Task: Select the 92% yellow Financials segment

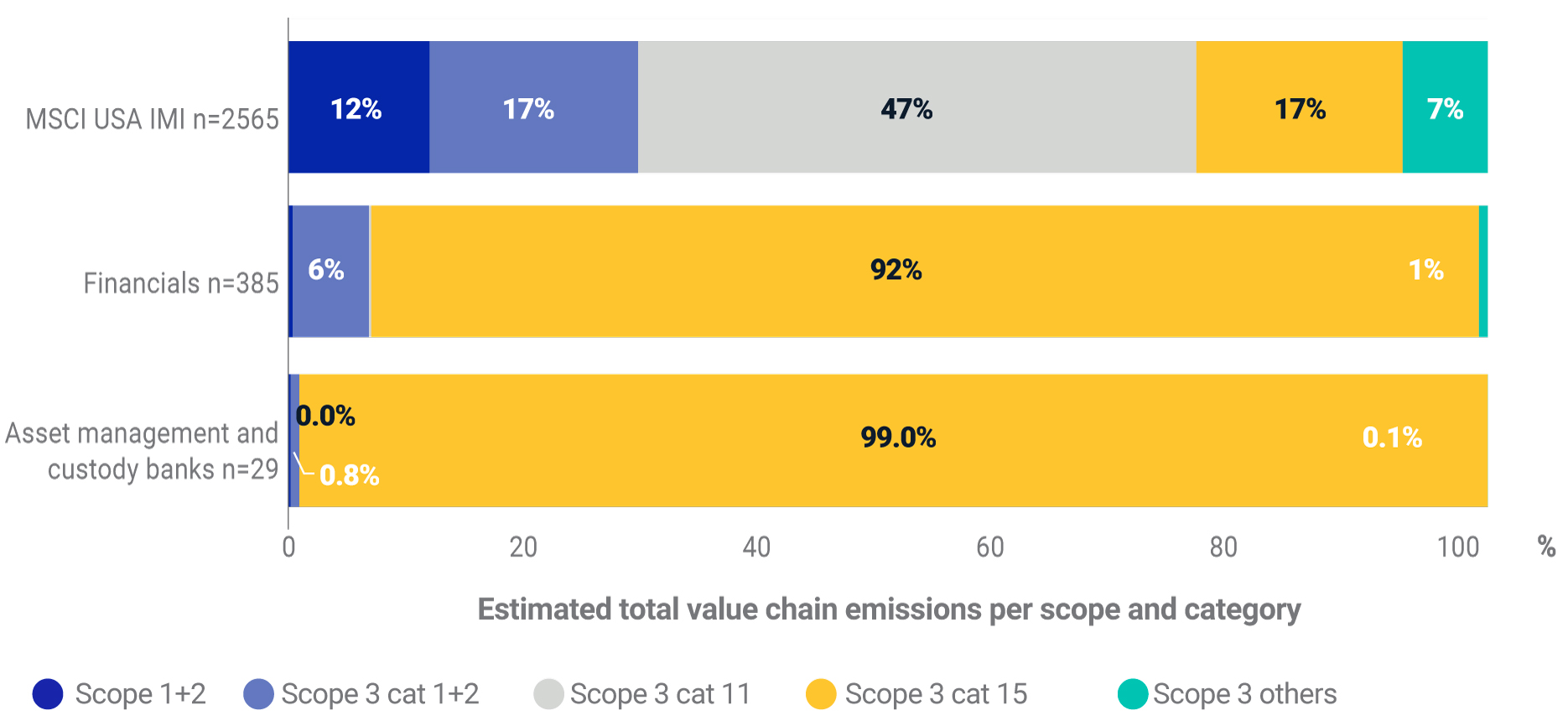Action: point(922,271)
